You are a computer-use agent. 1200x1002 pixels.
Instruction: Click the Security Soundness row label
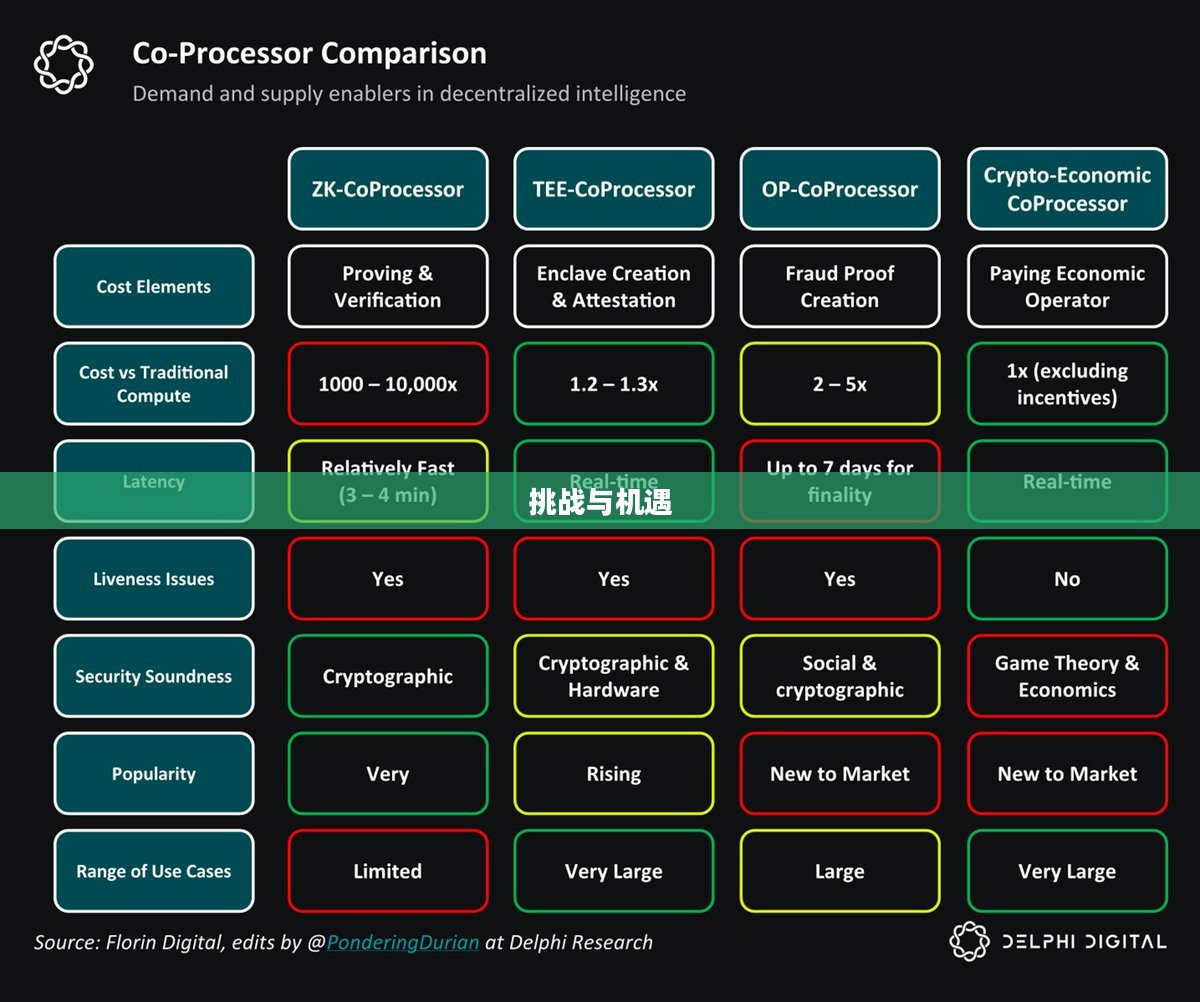point(154,676)
